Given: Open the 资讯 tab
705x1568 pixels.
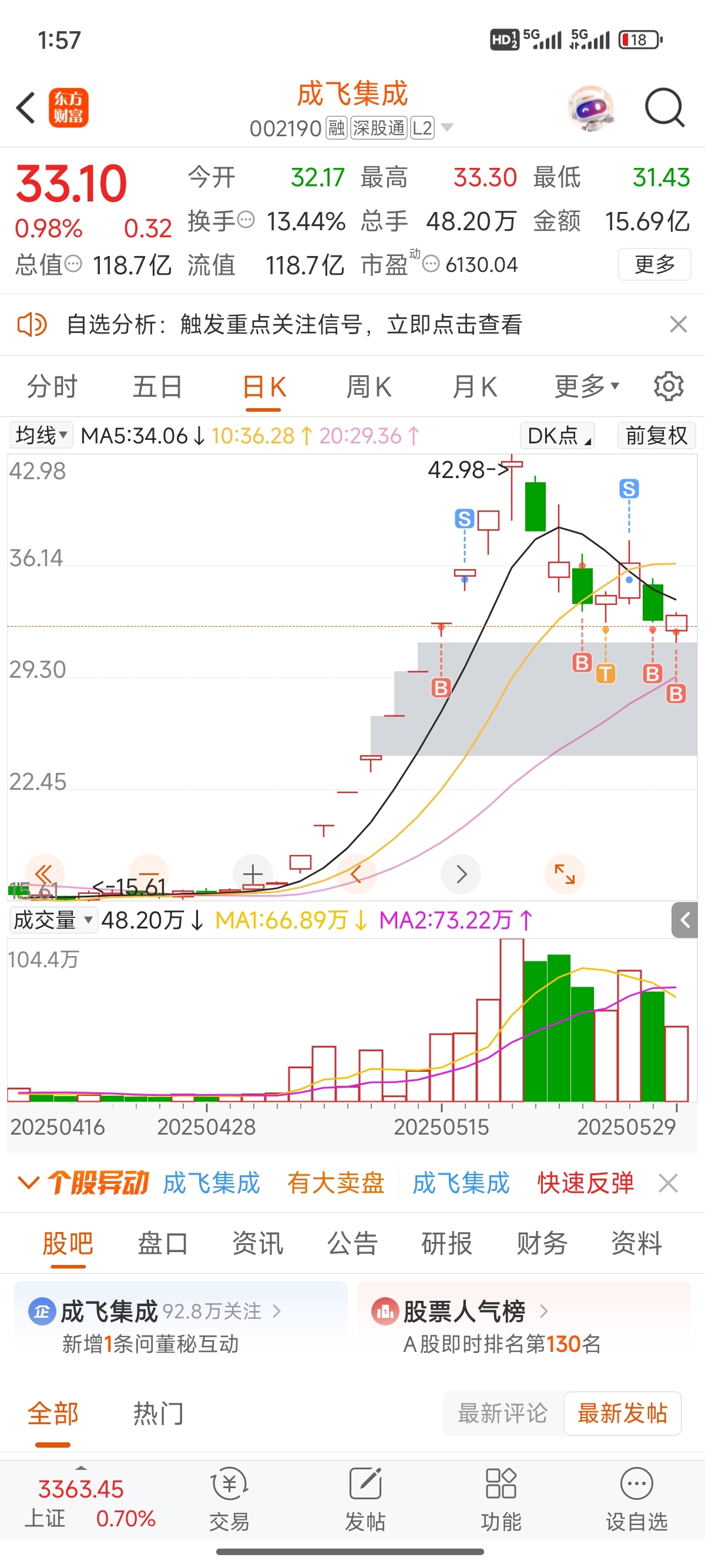Looking at the screenshot, I should click(257, 1243).
